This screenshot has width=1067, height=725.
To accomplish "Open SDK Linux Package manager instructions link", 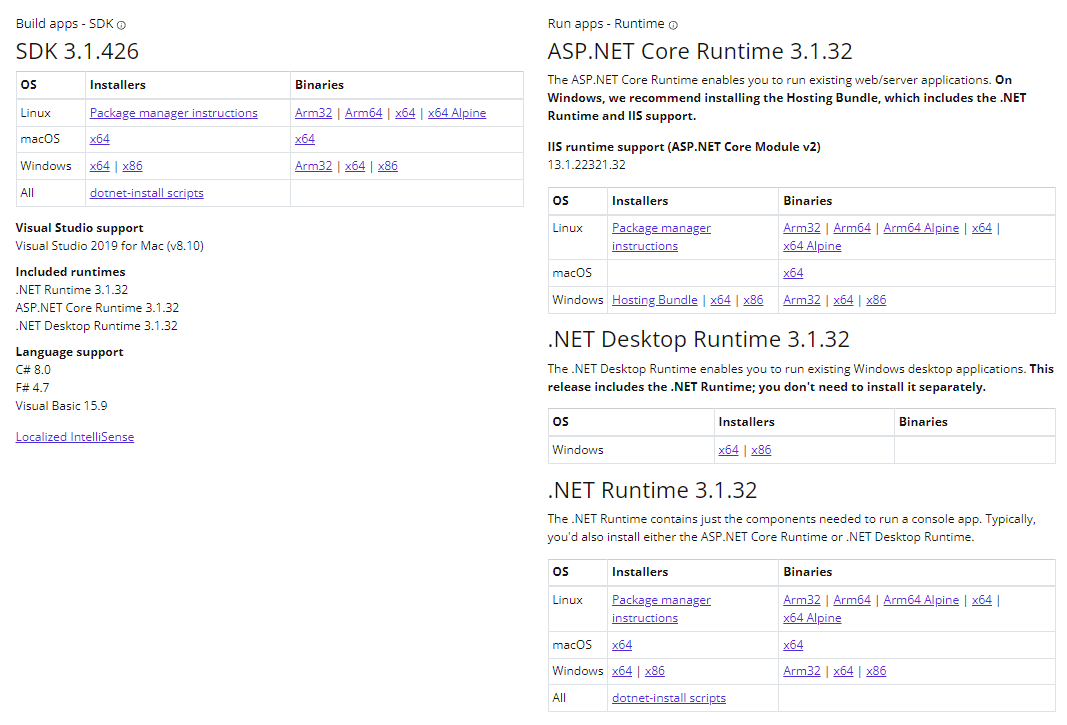I will [x=173, y=113].
